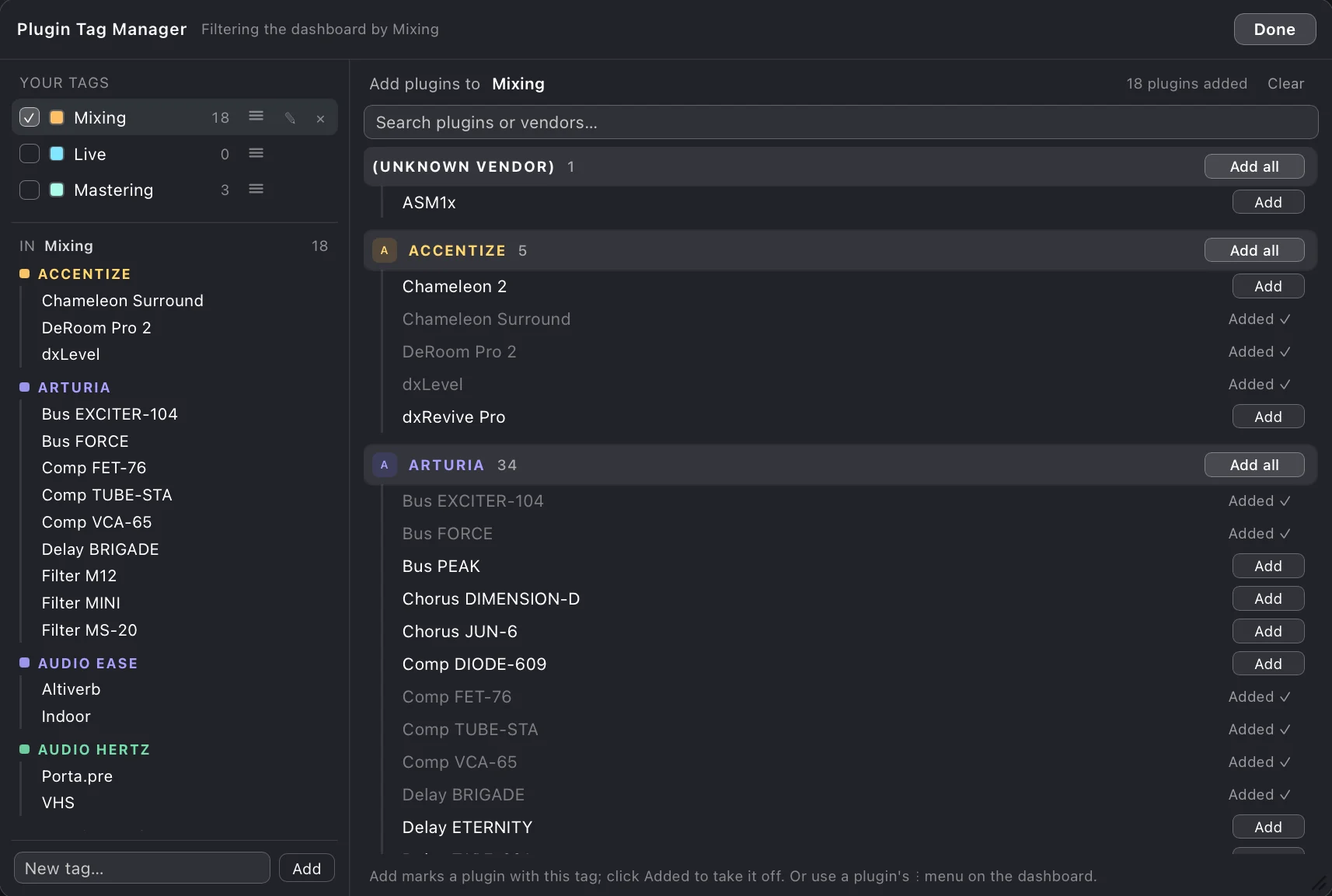This screenshot has width=1332, height=896.
Task: Add Comp DIODE-609 to Mixing
Action: tap(1268, 664)
